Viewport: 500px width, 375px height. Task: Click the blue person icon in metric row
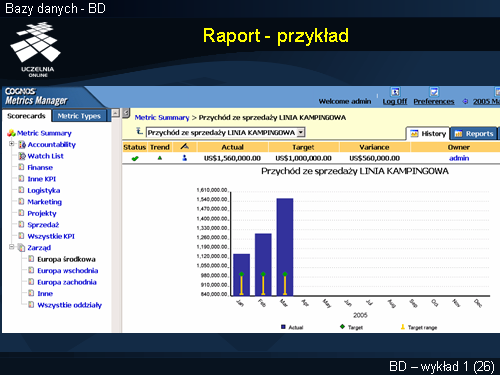[184, 158]
